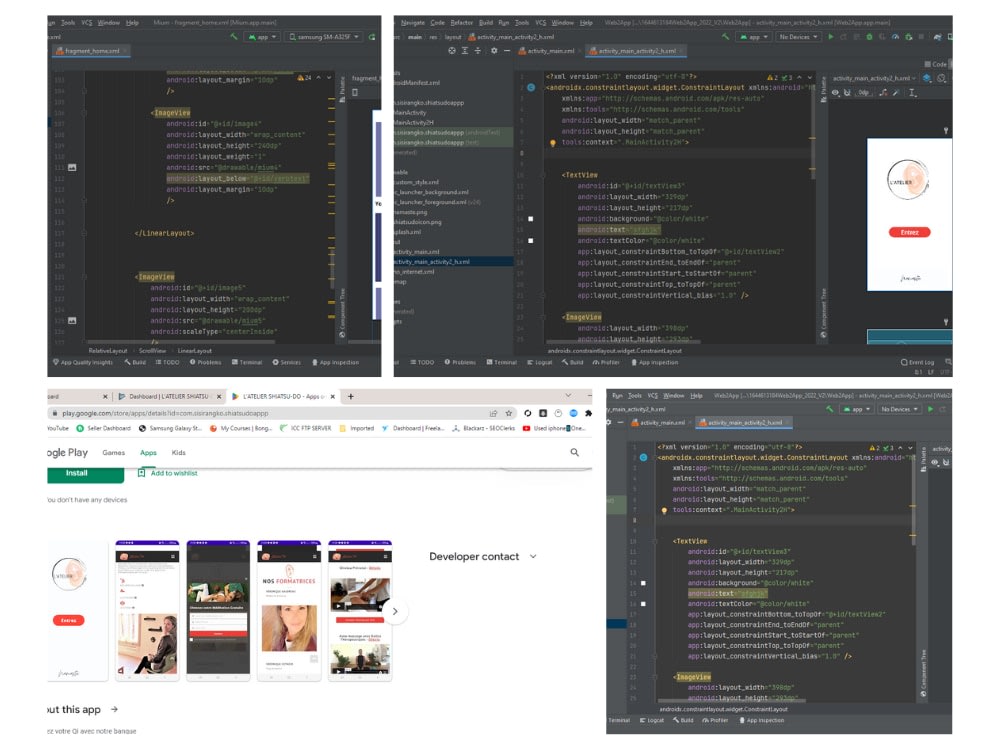Open the 'No Devices' device dropdown
The height and width of the screenshot is (750, 1000).
click(796, 36)
